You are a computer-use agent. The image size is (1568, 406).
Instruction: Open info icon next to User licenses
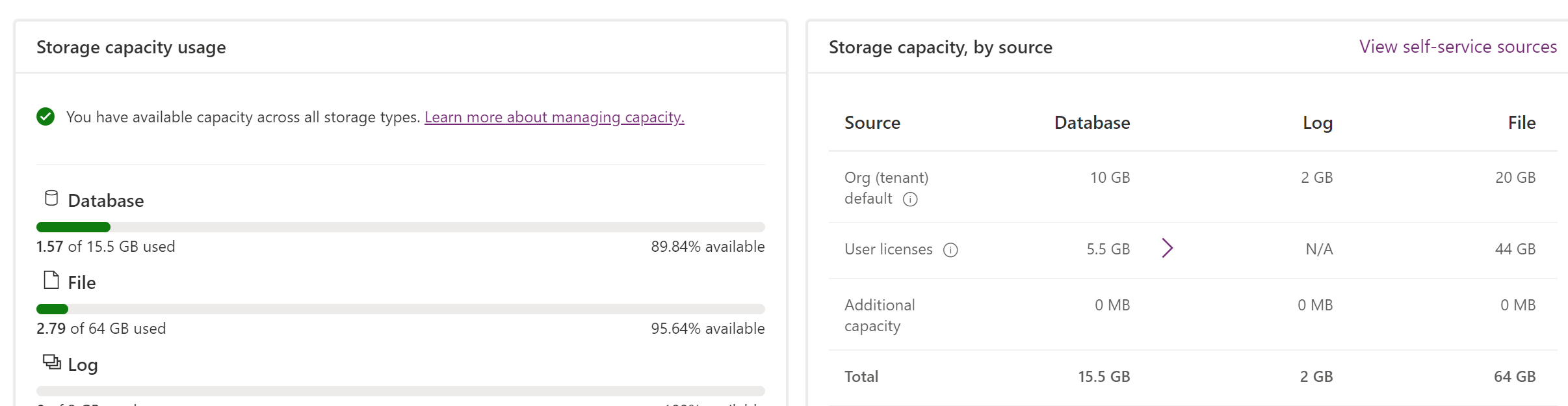click(x=950, y=250)
